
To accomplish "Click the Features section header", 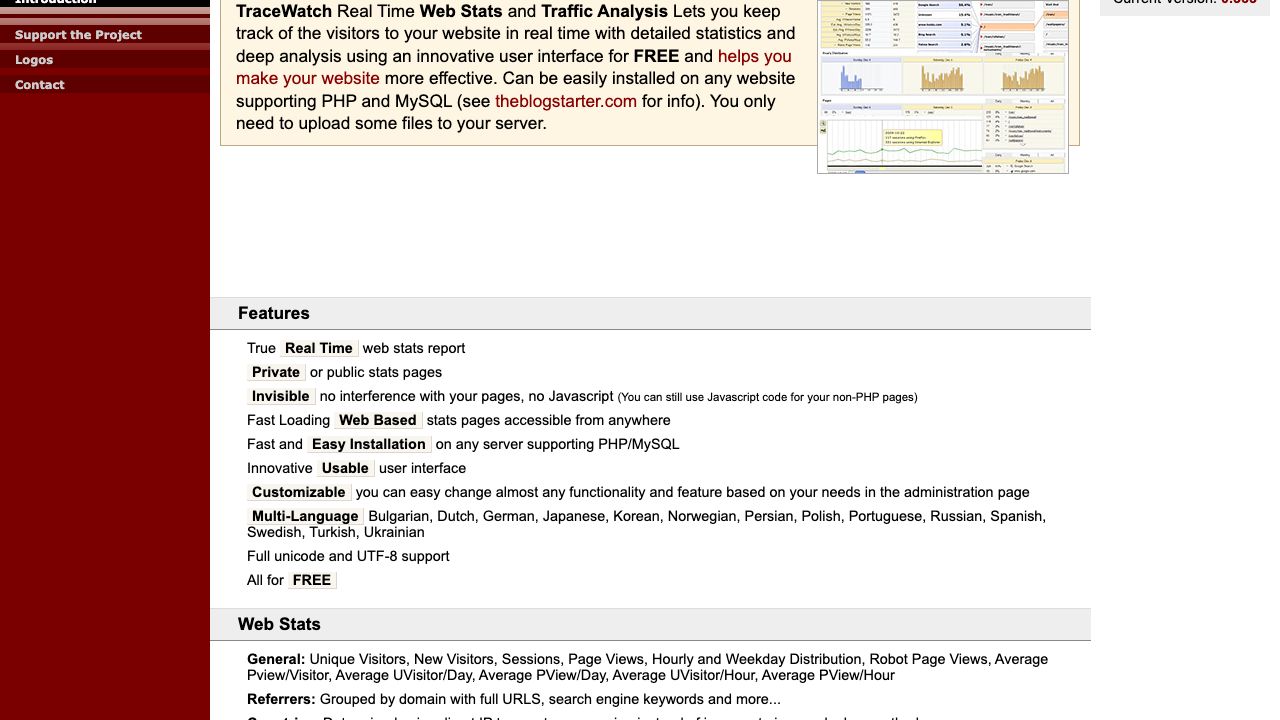I will (274, 313).
